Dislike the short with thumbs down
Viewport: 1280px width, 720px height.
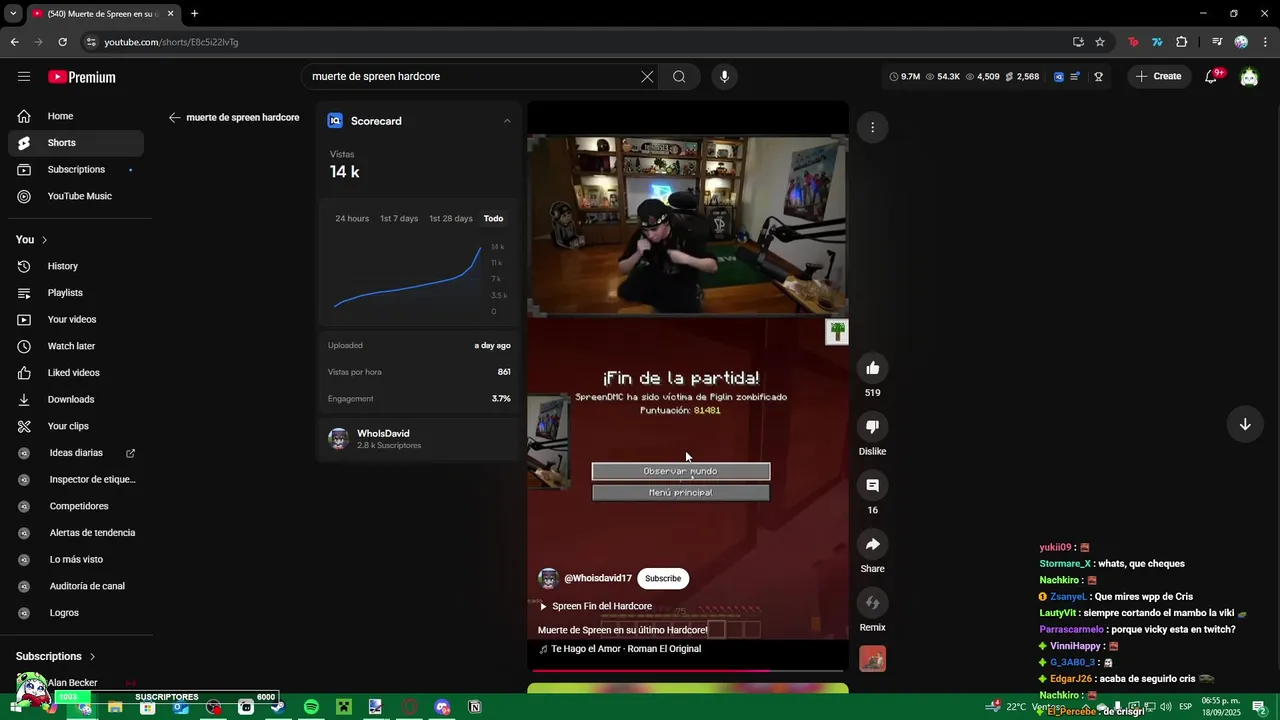coord(872,427)
